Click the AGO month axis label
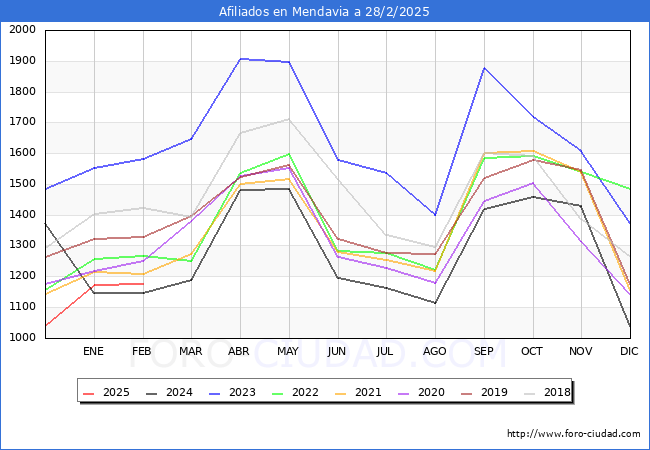 (434, 351)
